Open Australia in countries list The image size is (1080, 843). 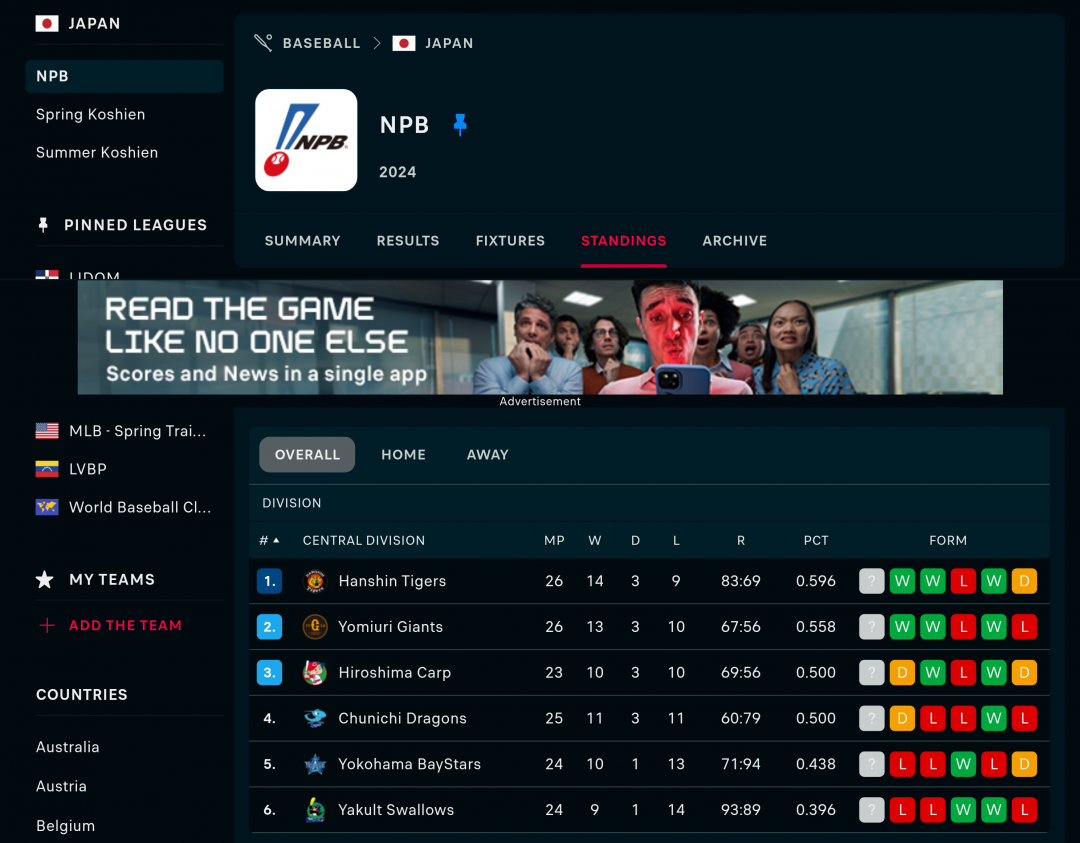tap(68, 747)
